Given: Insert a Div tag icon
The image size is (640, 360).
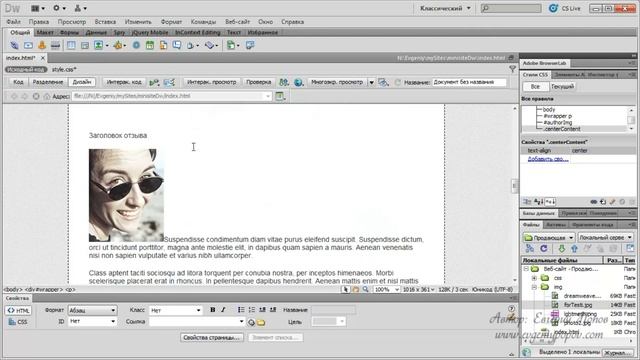Looking at the screenshot, I should (x=84, y=45).
